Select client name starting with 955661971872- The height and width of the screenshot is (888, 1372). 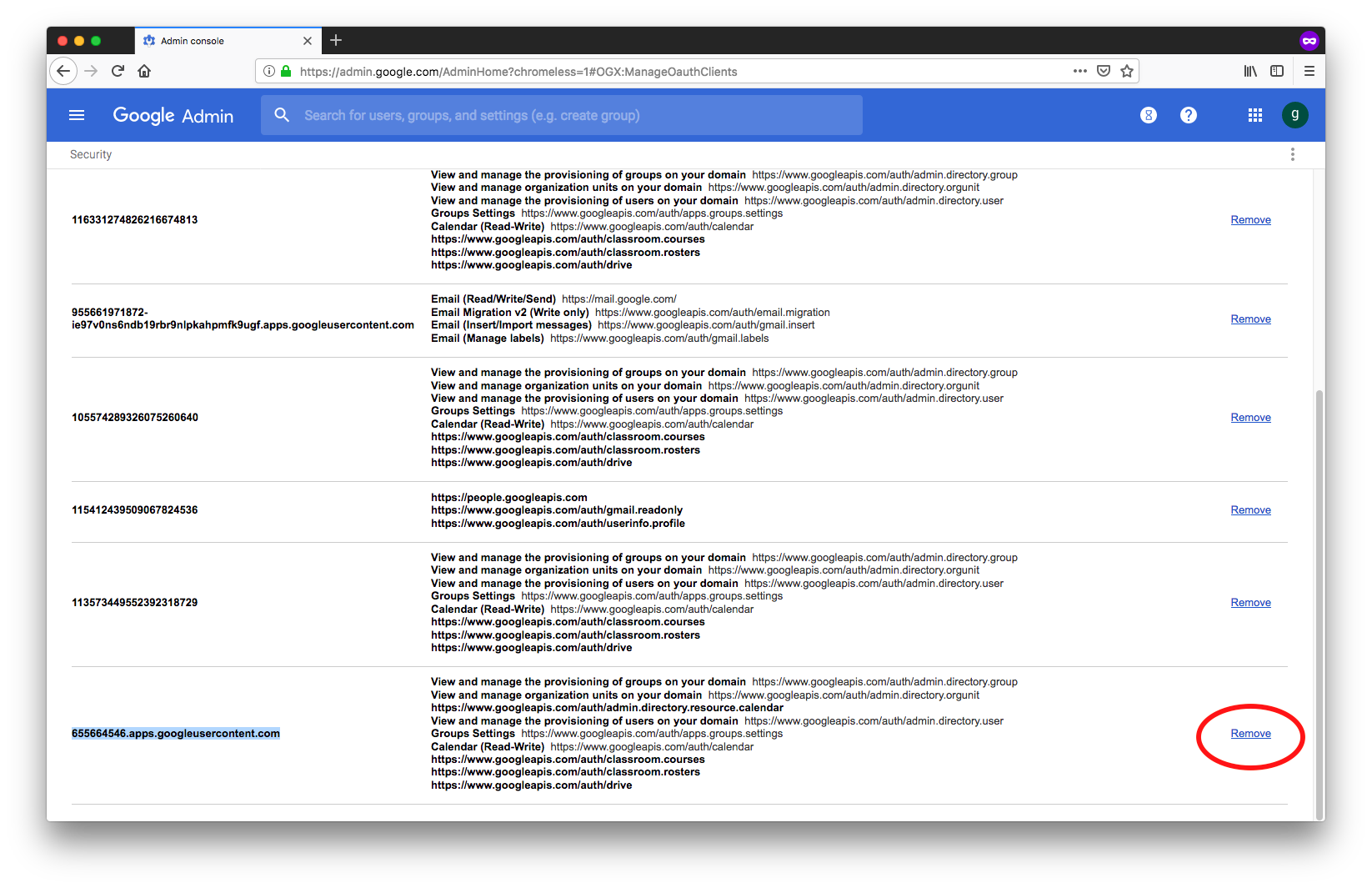pos(243,319)
